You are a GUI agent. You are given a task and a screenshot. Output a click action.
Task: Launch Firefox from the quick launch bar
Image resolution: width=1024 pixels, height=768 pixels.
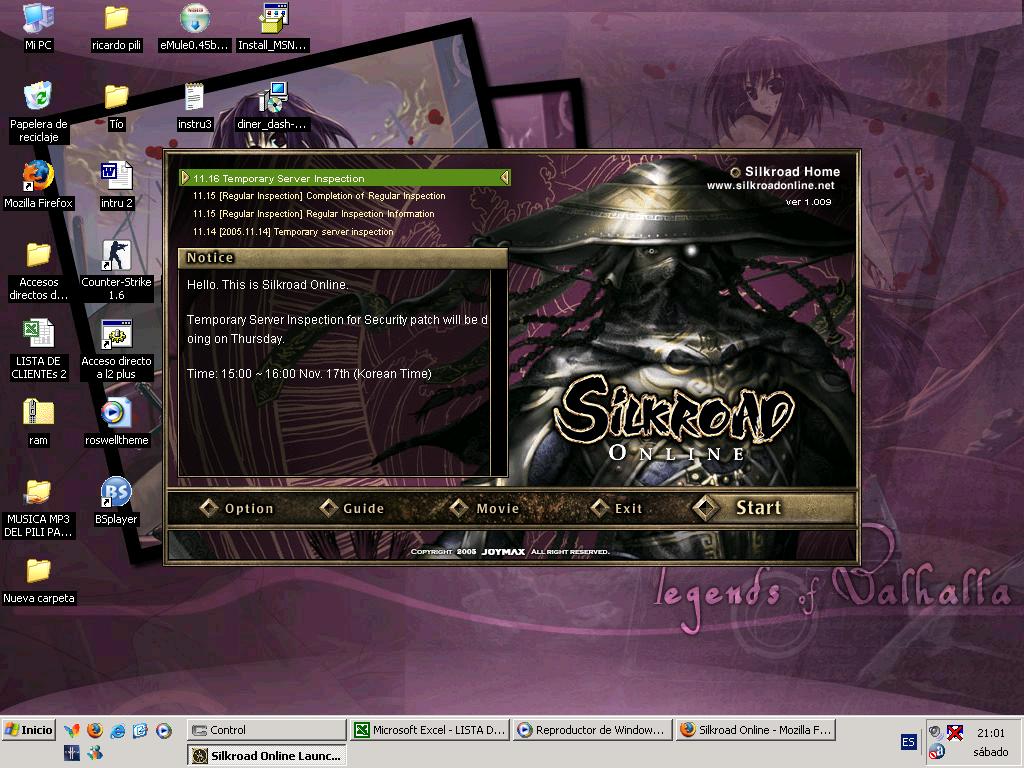(95, 730)
